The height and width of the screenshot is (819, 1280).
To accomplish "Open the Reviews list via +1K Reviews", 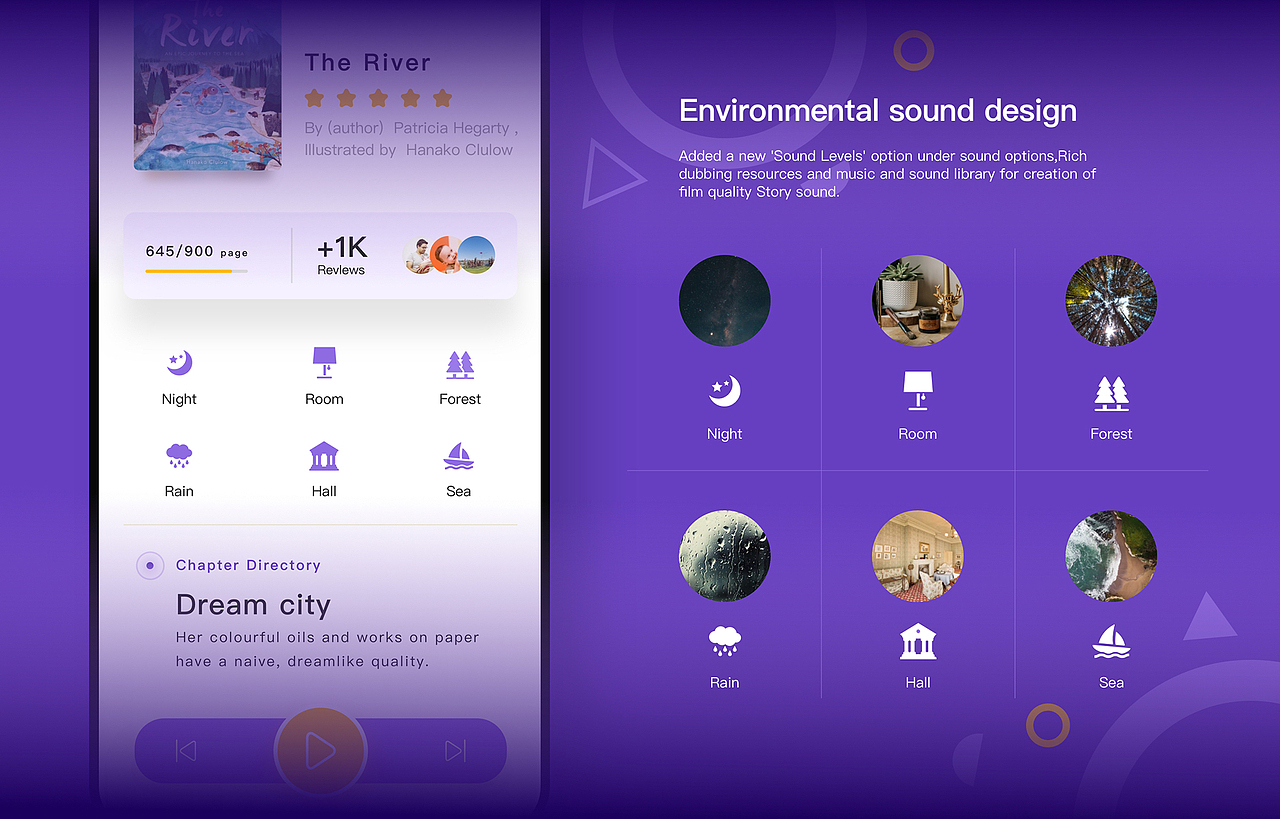I will pos(342,255).
